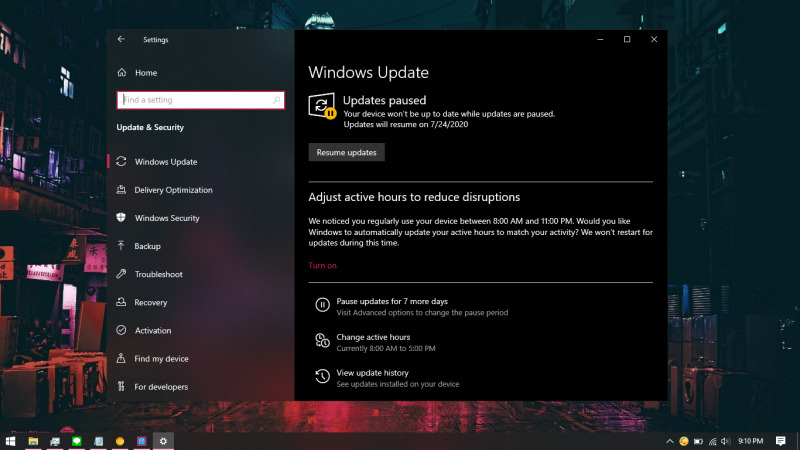Click 'Currently 8:00 AM to 5:00 PM' text

tap(386, 348)
